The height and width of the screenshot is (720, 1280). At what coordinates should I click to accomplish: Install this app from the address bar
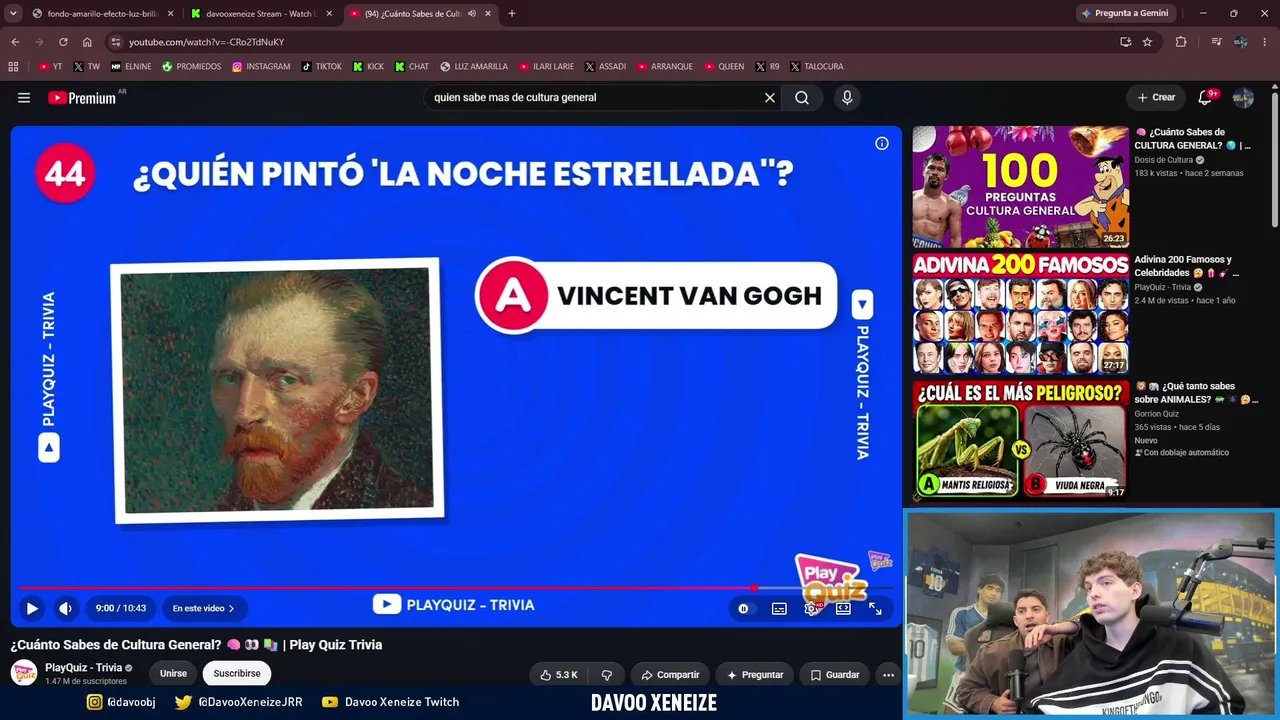1125,42
